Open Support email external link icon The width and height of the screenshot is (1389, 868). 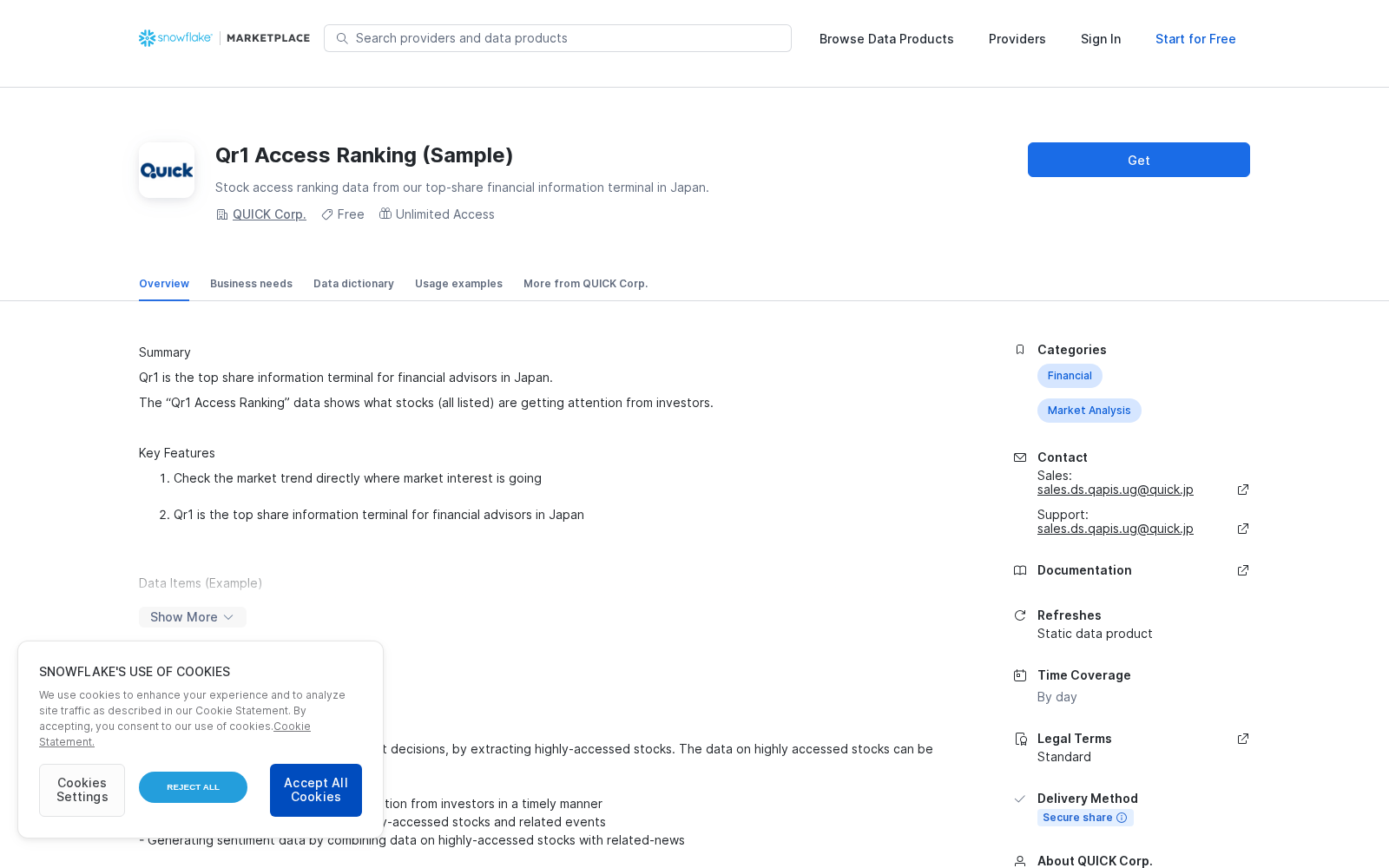1243,529
